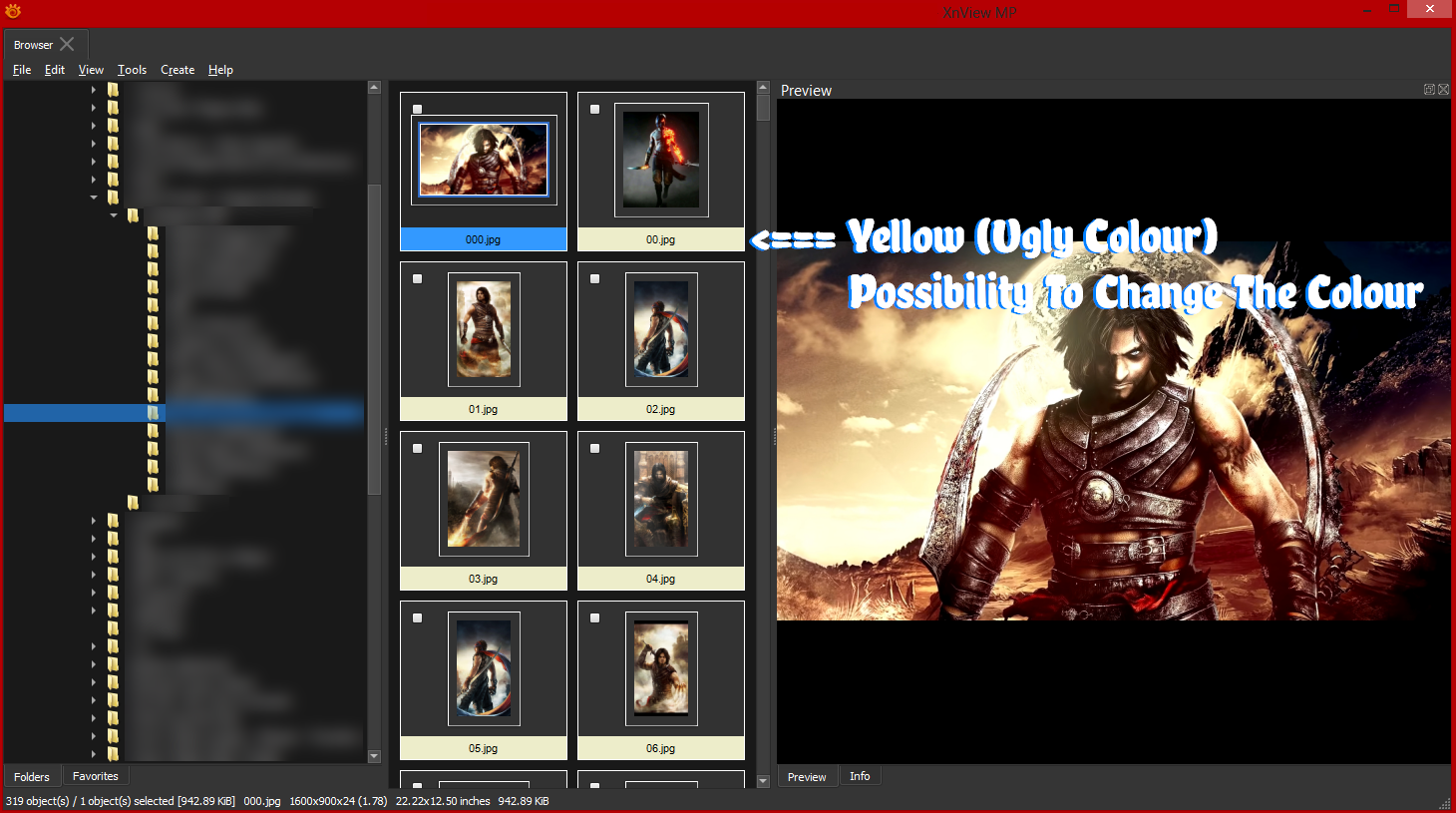This screenshot has width=1456, height=813.
Task: Open the Tools menu
Action: (x=132, y=70)
